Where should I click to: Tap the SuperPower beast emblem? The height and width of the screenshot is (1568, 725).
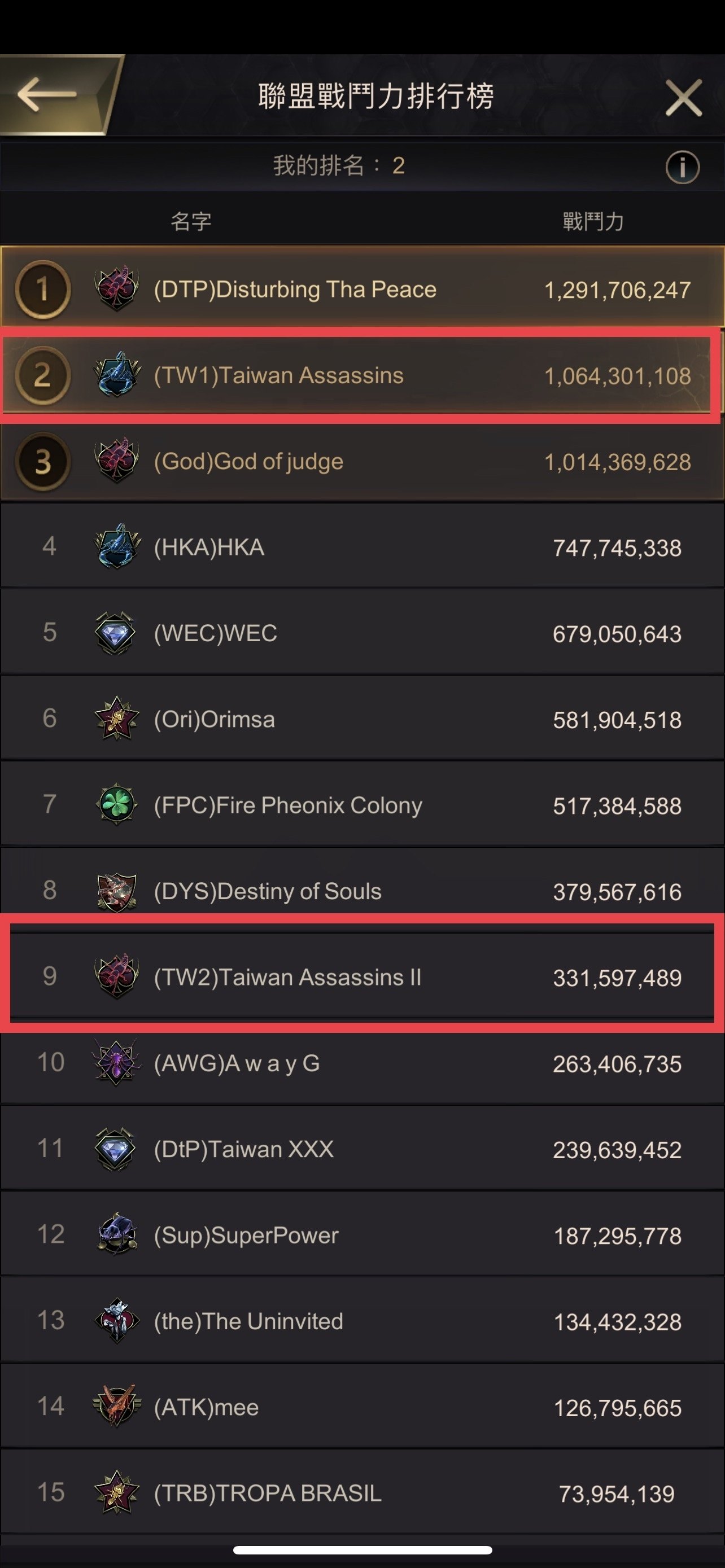(x=117, y=1235)
